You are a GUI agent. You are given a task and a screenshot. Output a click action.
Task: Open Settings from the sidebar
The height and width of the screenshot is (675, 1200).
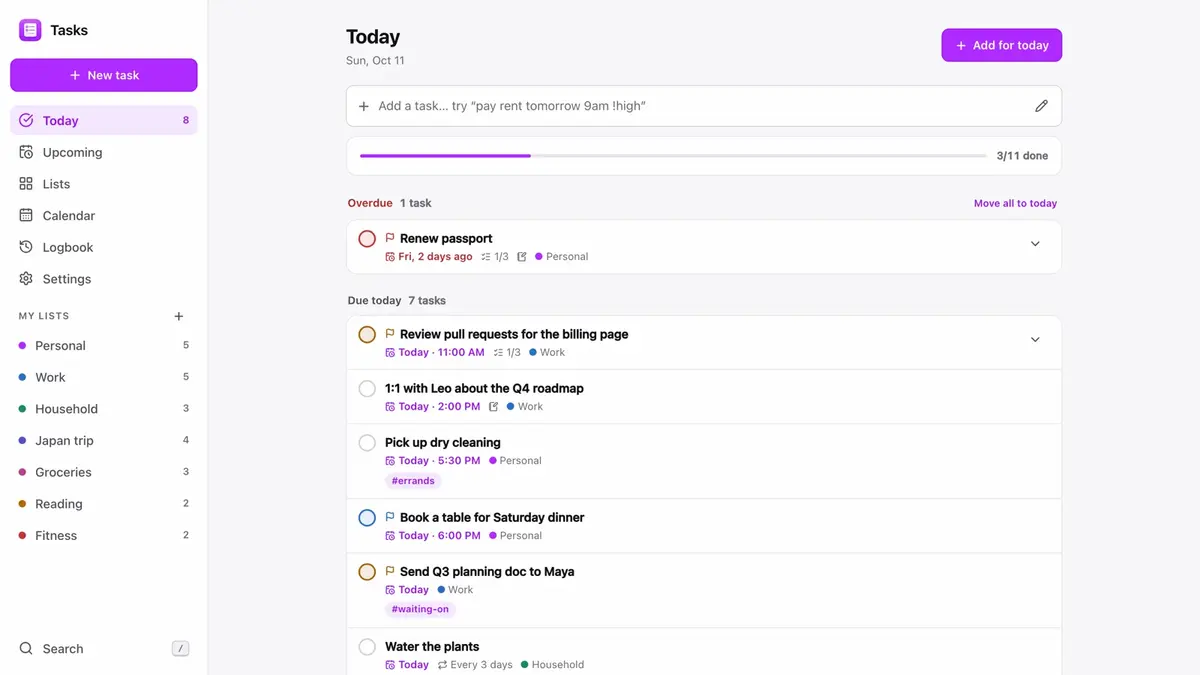(104, 279)
